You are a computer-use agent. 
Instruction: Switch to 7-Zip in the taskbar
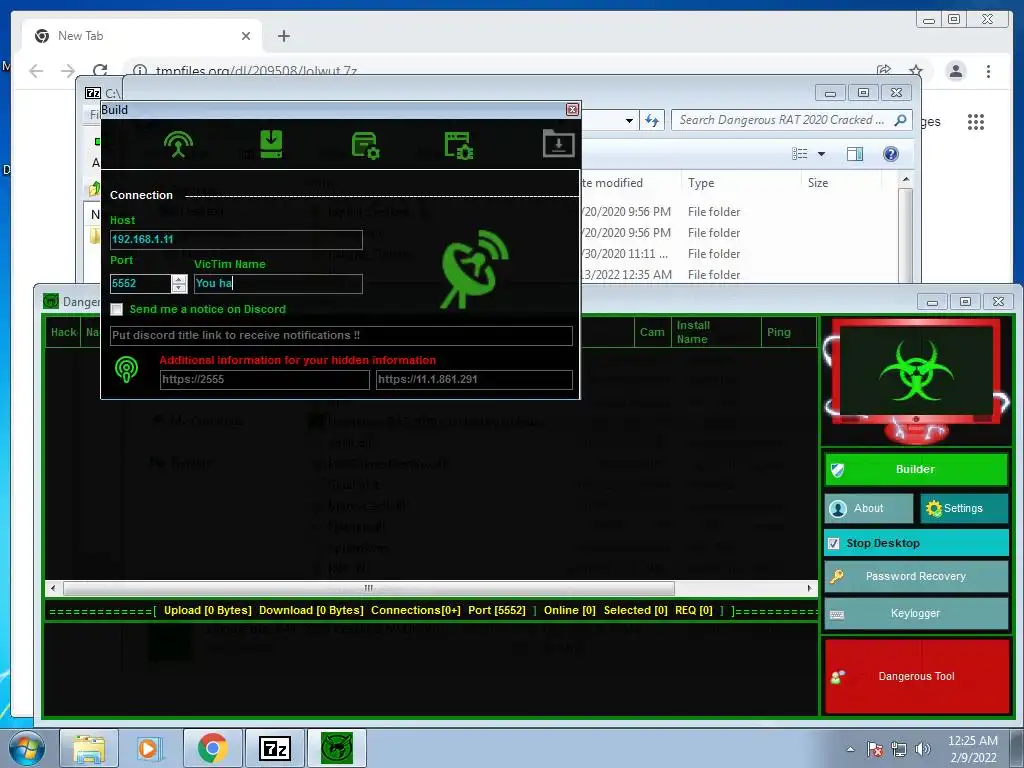pos(274,748)
